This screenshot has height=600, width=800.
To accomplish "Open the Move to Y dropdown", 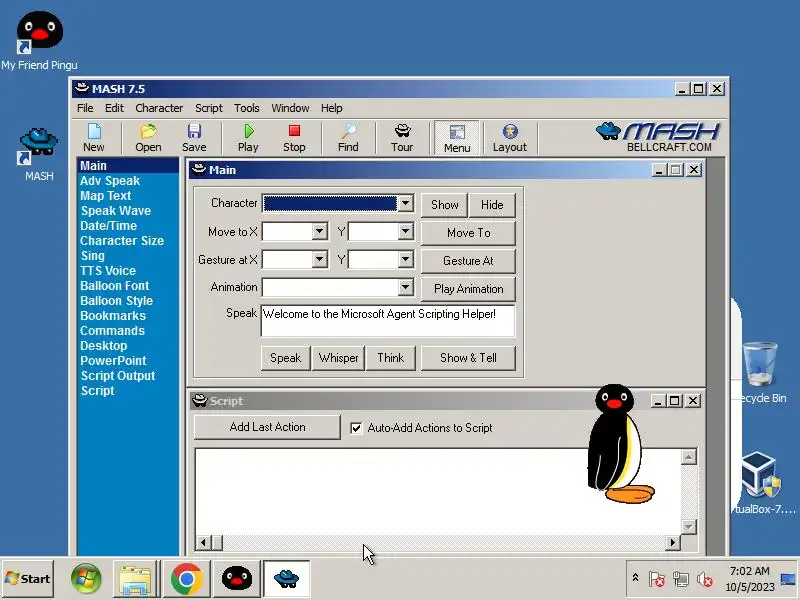I will 405,231.
